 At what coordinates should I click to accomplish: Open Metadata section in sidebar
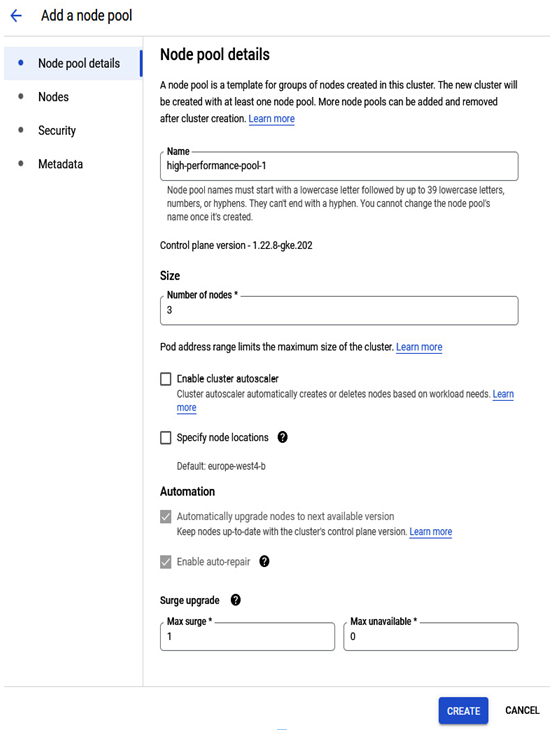61,164
